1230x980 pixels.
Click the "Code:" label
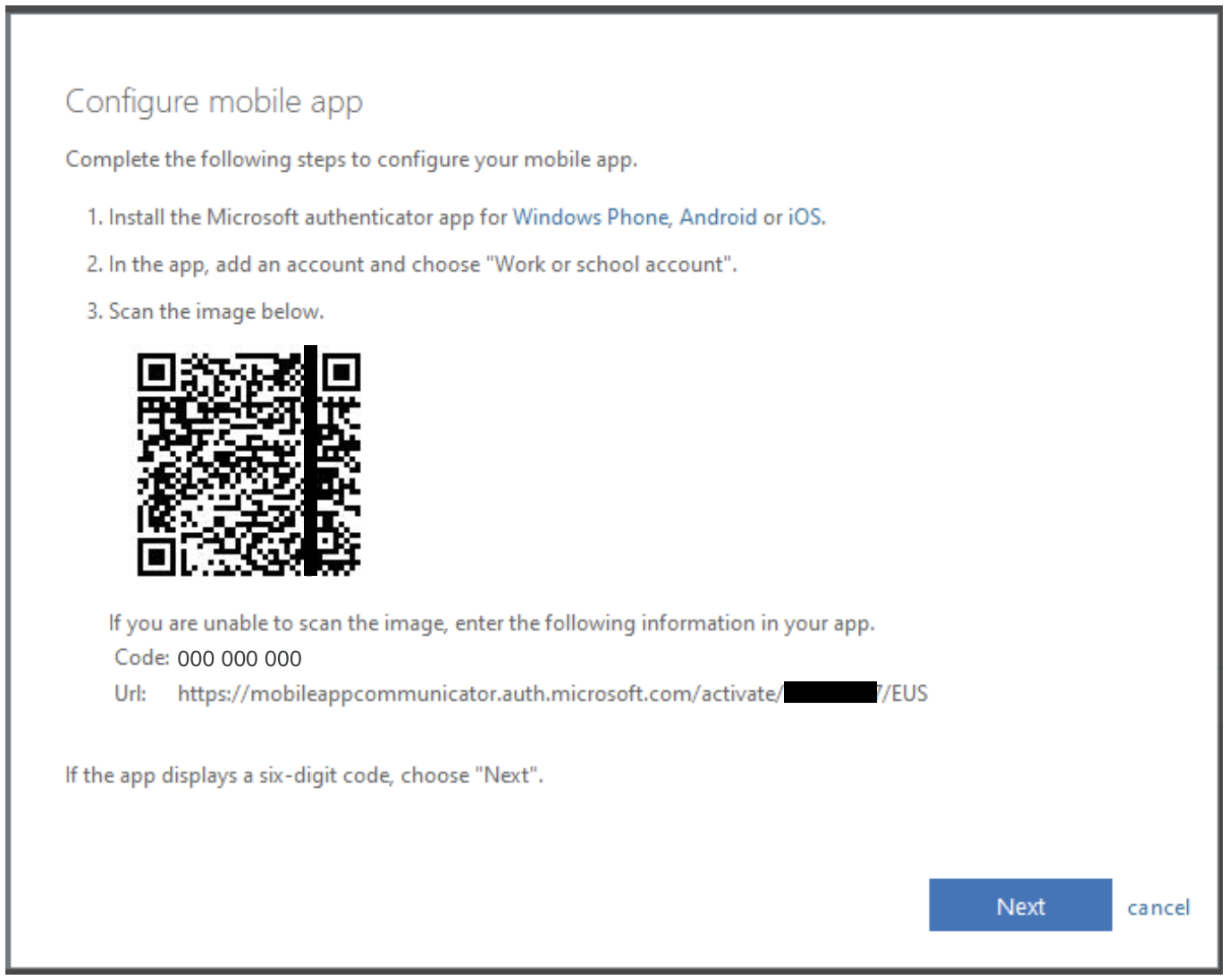pyautogui.click(x=141, y=658)
